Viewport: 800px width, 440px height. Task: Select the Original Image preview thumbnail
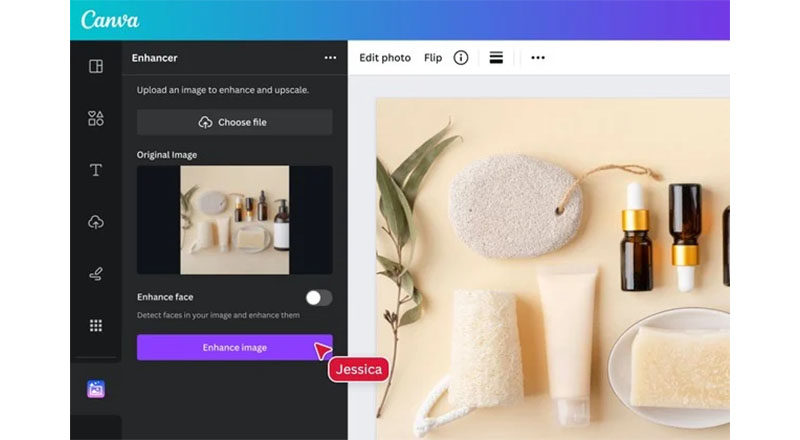click(x=234, y=220)
